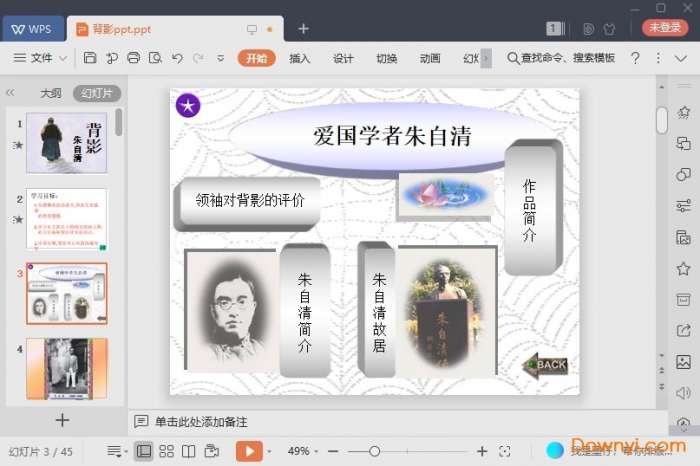The height and width of the screenshot is (466, 700).
Task: Switch to 大纲 outline view
Action: [51, 93]
